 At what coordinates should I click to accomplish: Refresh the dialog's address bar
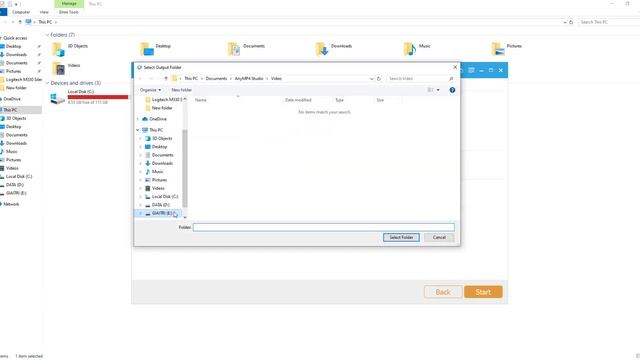pos(379,78)
